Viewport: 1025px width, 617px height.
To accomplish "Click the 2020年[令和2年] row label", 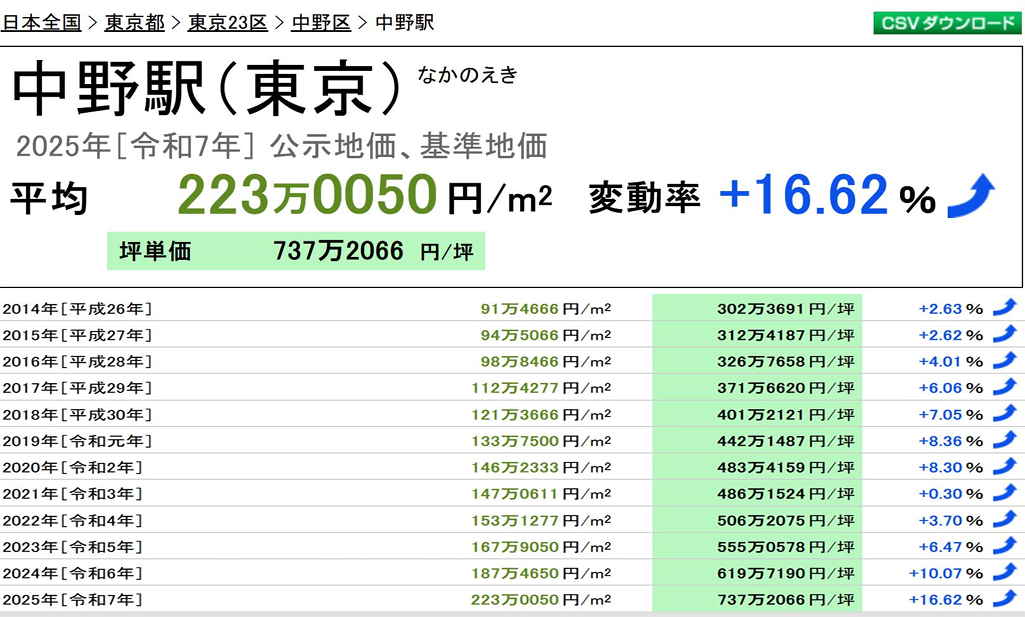I will pyautogui.click(x=73, y=467).
